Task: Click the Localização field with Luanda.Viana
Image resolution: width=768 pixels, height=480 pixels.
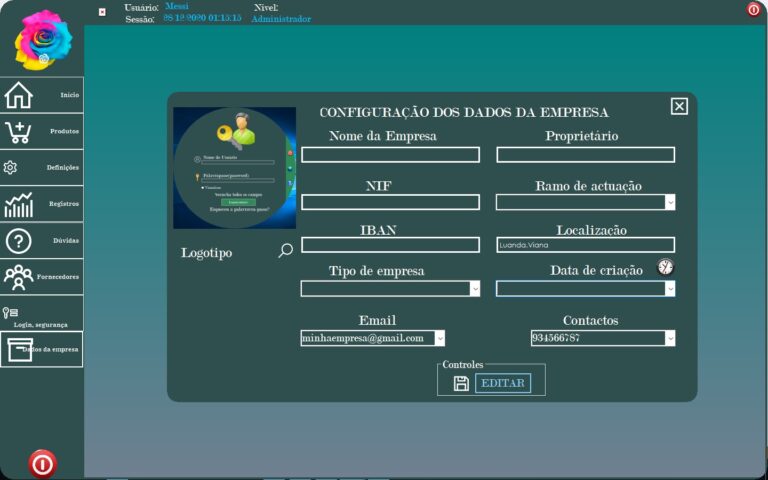Action: pyautogui.click(x=586, y=245)
